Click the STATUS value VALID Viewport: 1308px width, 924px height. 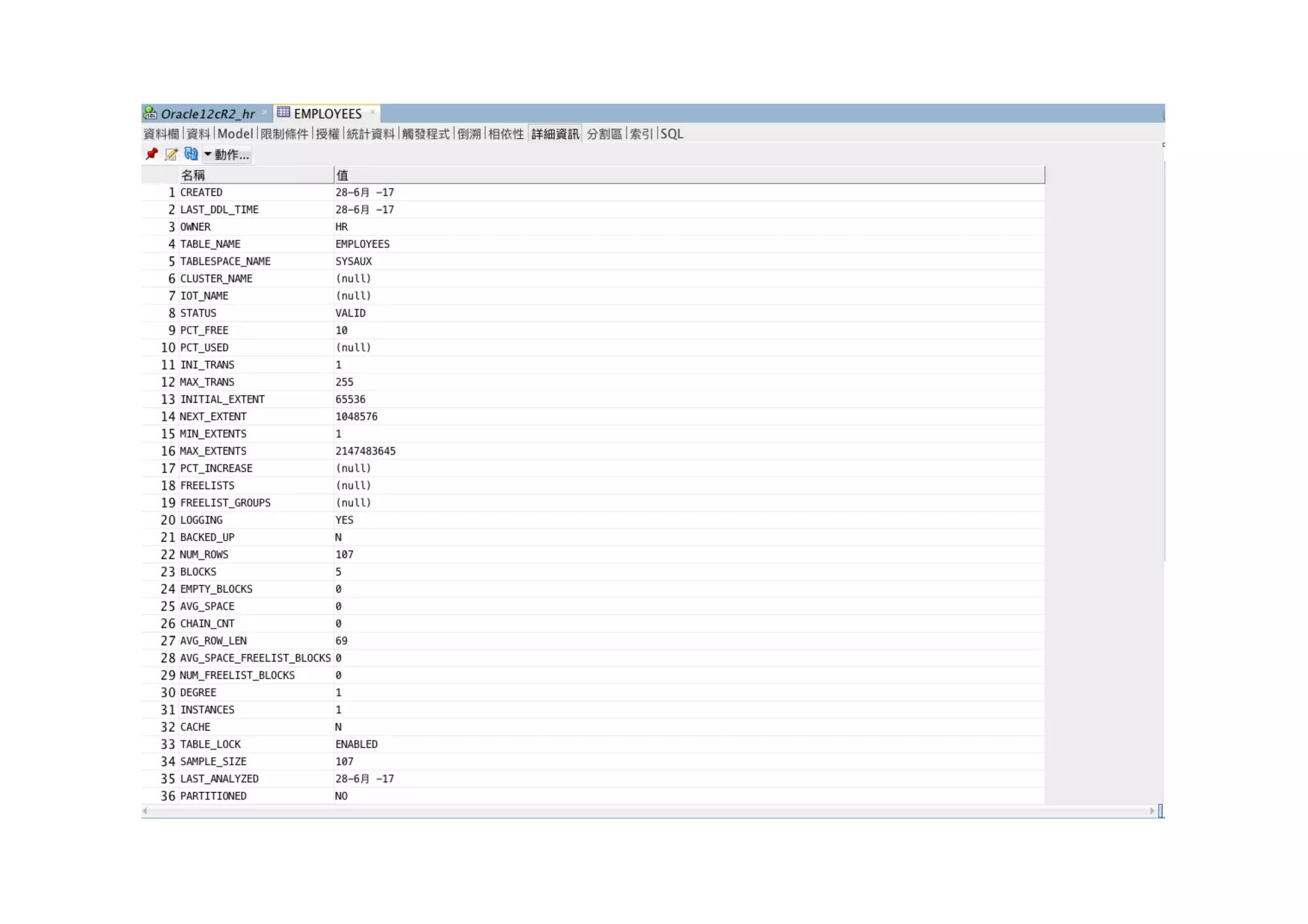351,313
